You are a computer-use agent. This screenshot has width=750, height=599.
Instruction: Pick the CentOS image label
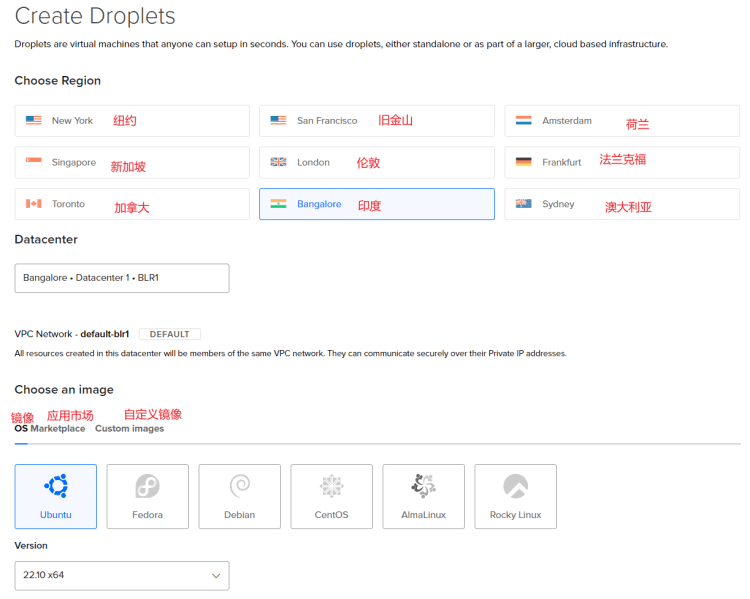point(331,515)
